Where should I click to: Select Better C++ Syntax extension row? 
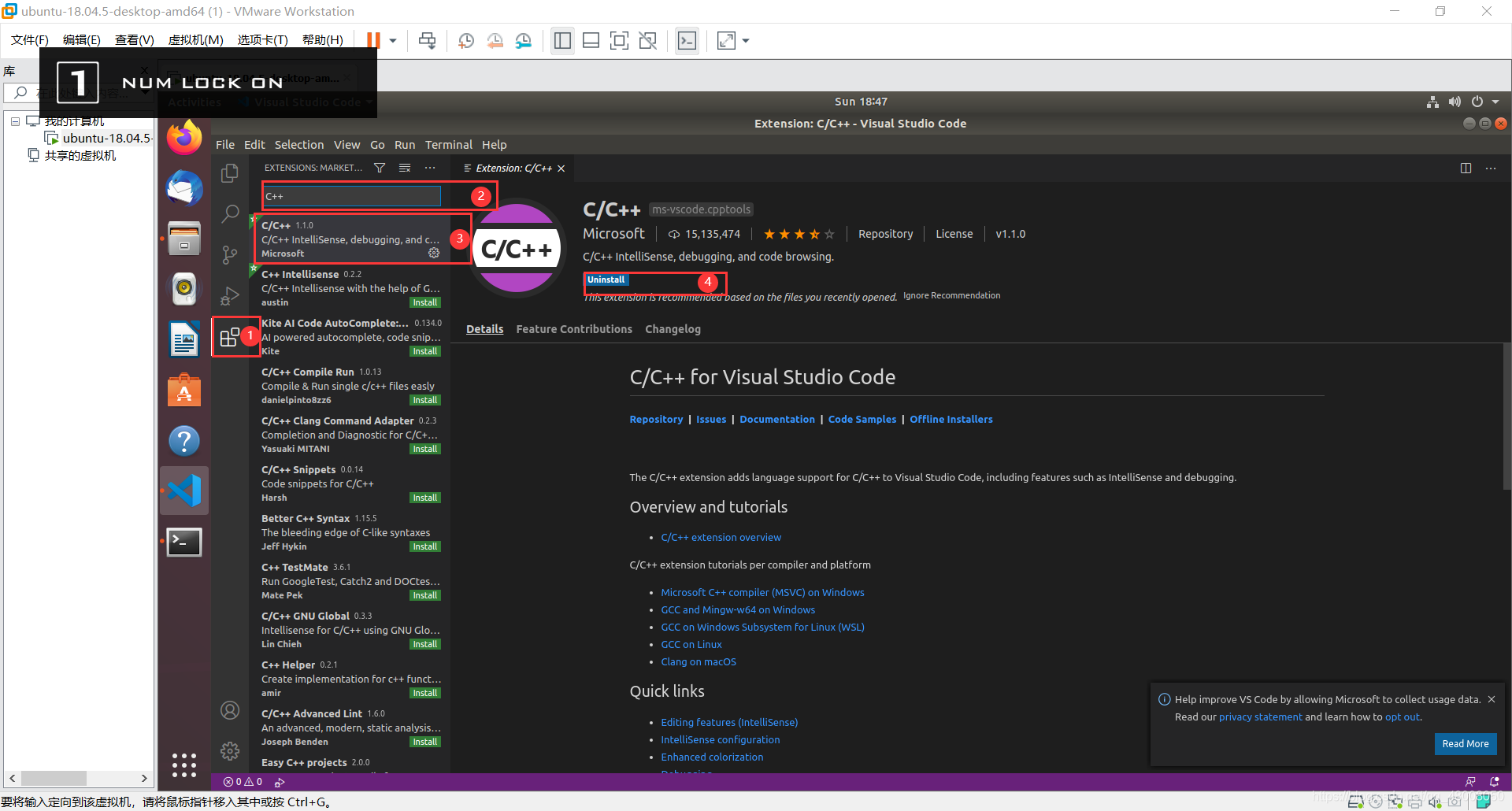click(350, 532)
